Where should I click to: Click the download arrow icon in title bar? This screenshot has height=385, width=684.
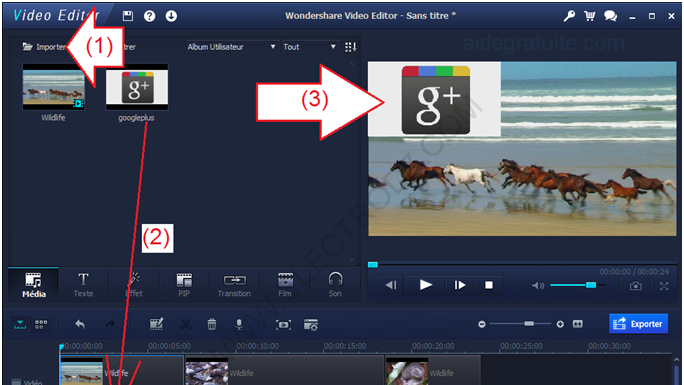tap(171, 16)
